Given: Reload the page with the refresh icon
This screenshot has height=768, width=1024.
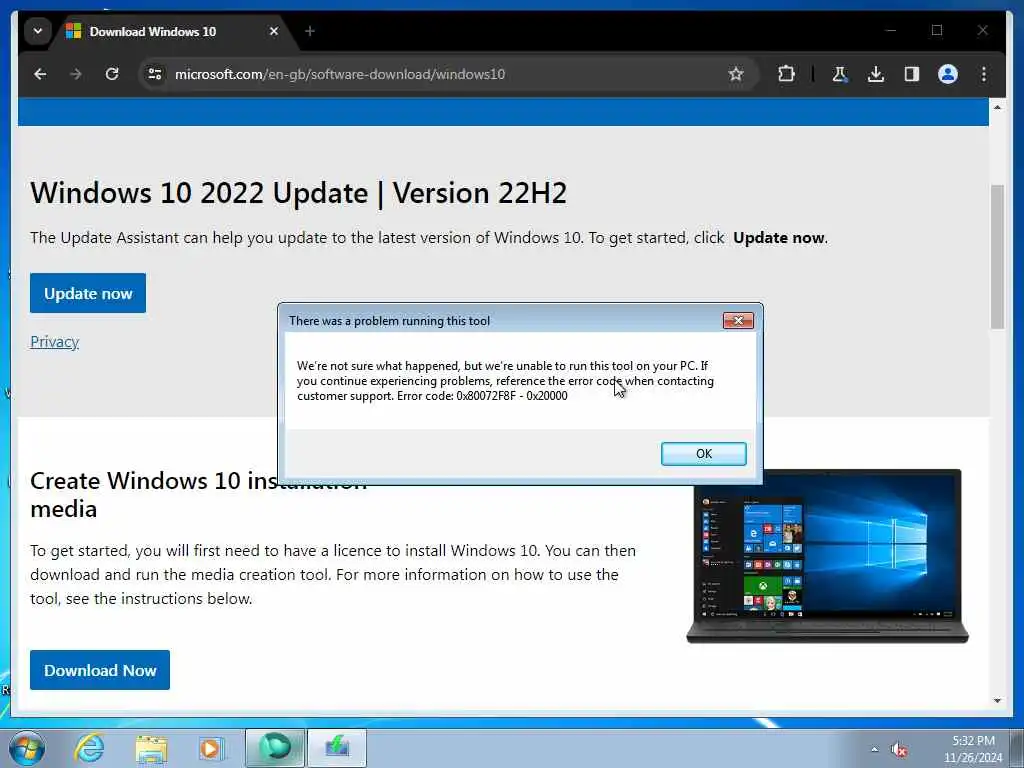Looking at the screenshot, I should (x=112, y=74).
